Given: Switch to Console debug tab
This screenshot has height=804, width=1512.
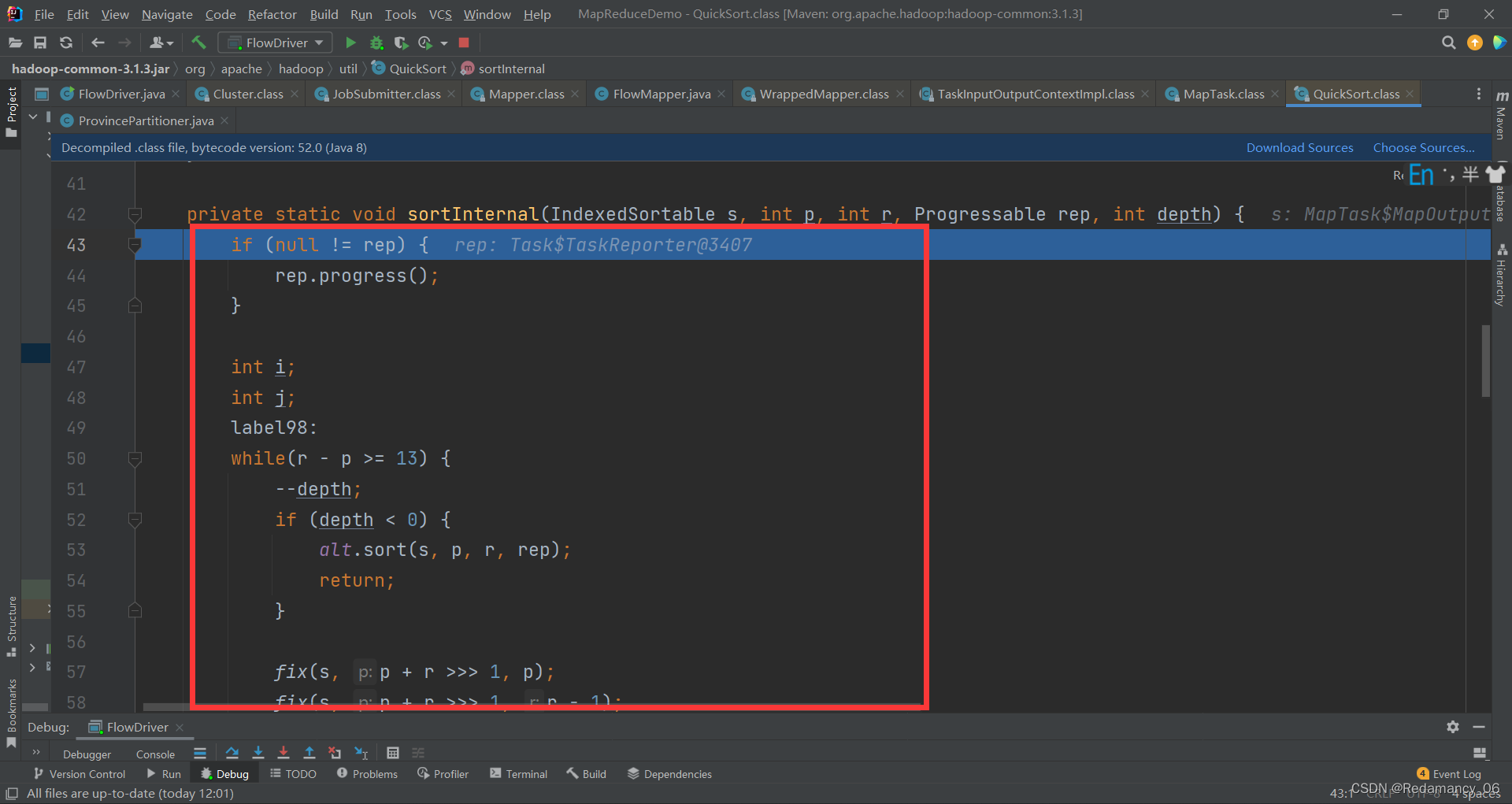Looking at the screenshot, I should [x=155, y=754].
